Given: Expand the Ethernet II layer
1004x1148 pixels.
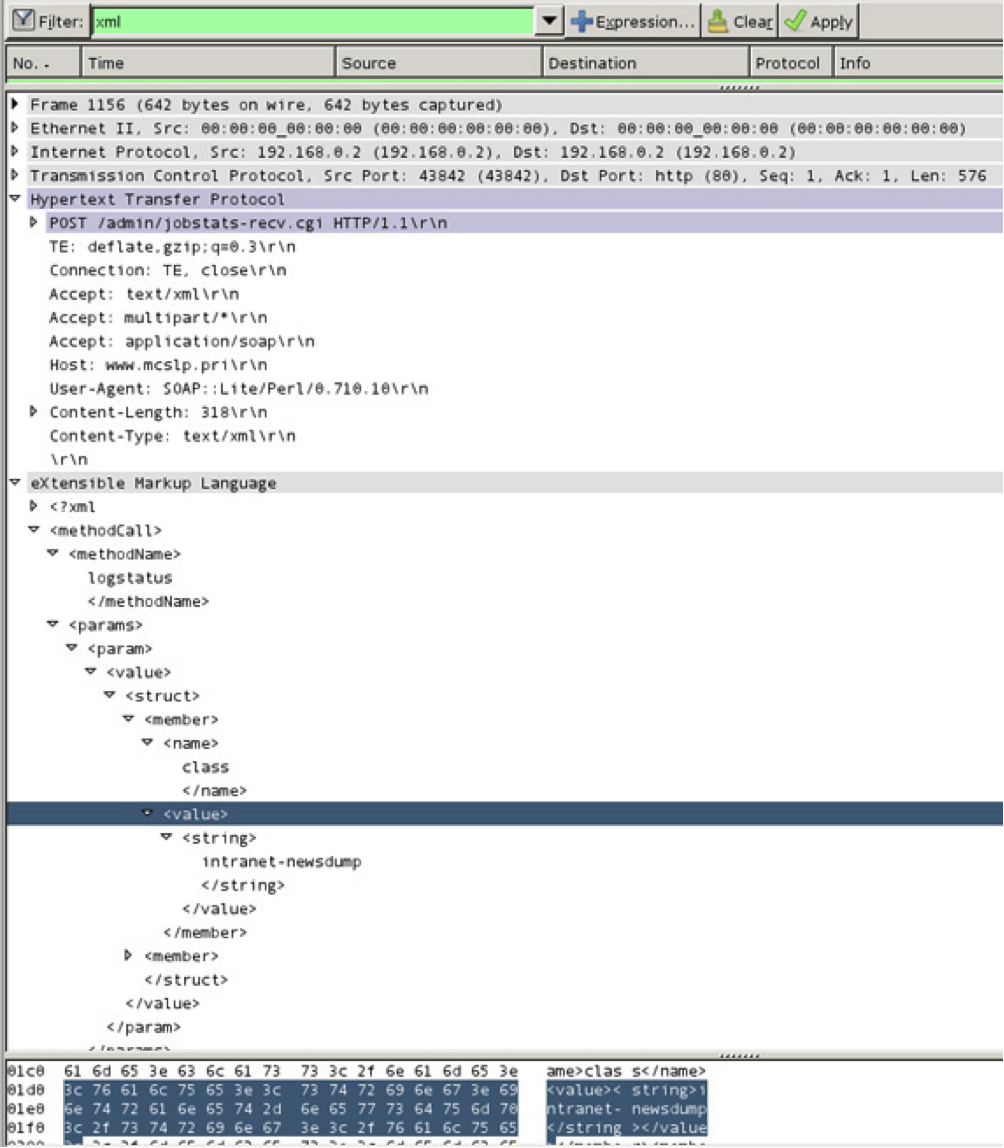Looking at the screenshot, I should pos(14,128).
